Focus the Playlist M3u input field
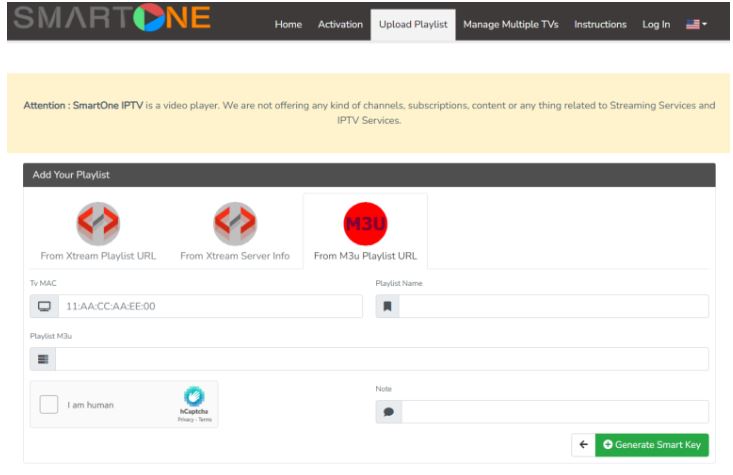 click(x=381, y=359)
